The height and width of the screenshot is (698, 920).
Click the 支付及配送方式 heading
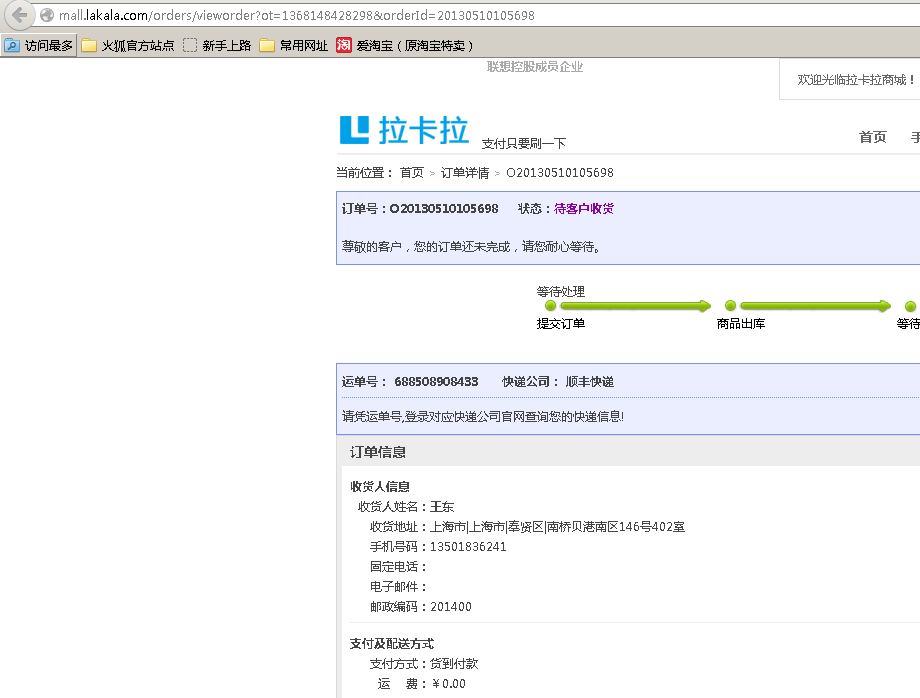[x=391, y=643]
